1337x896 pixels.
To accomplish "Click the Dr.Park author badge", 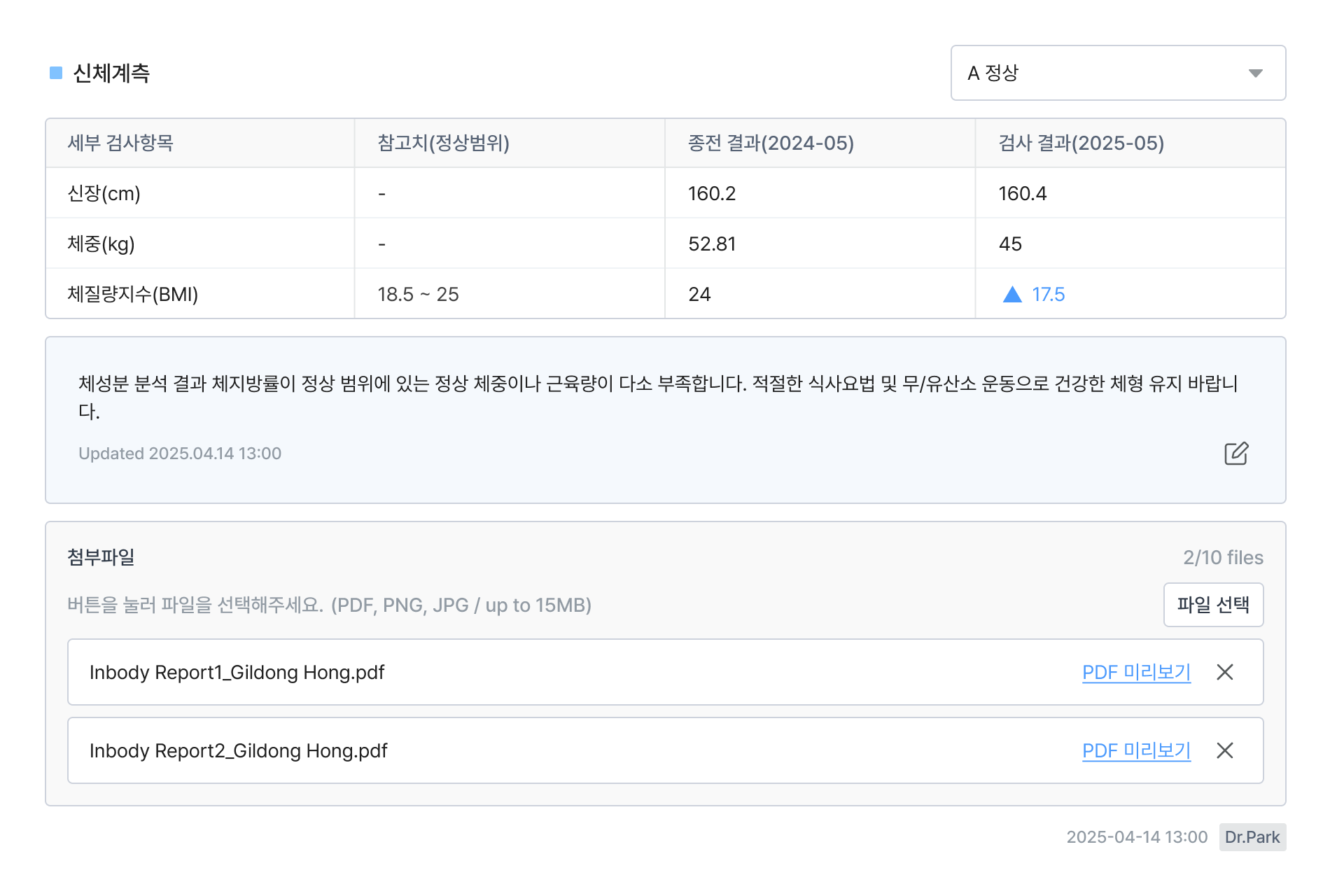I will (1252, 837).
